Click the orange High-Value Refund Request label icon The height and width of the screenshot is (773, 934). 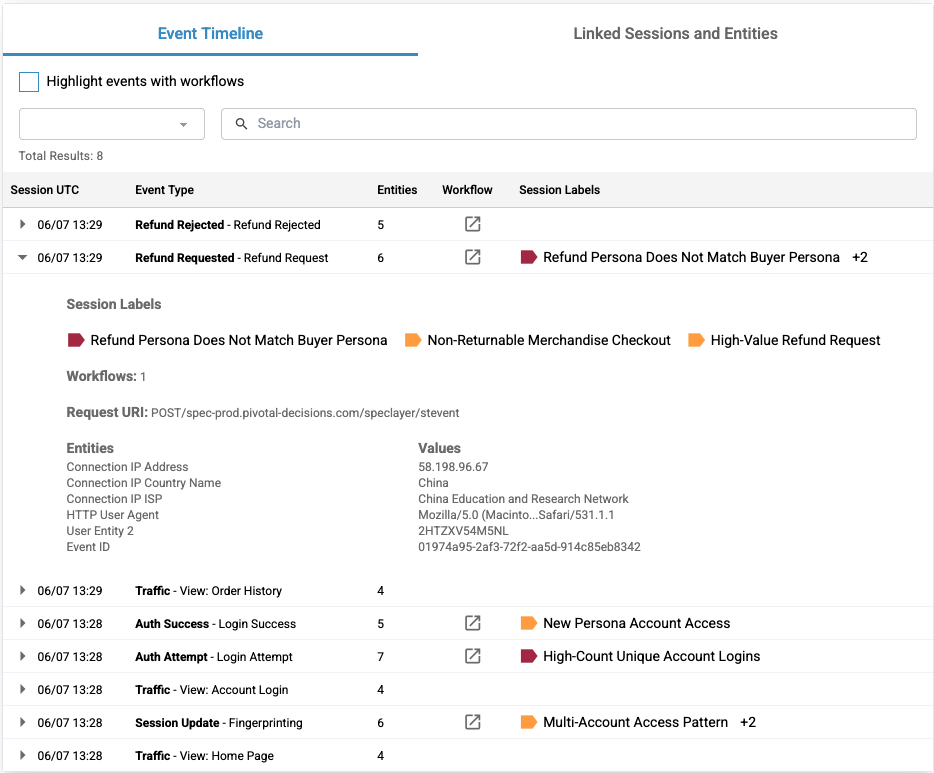tap(696, 341)
